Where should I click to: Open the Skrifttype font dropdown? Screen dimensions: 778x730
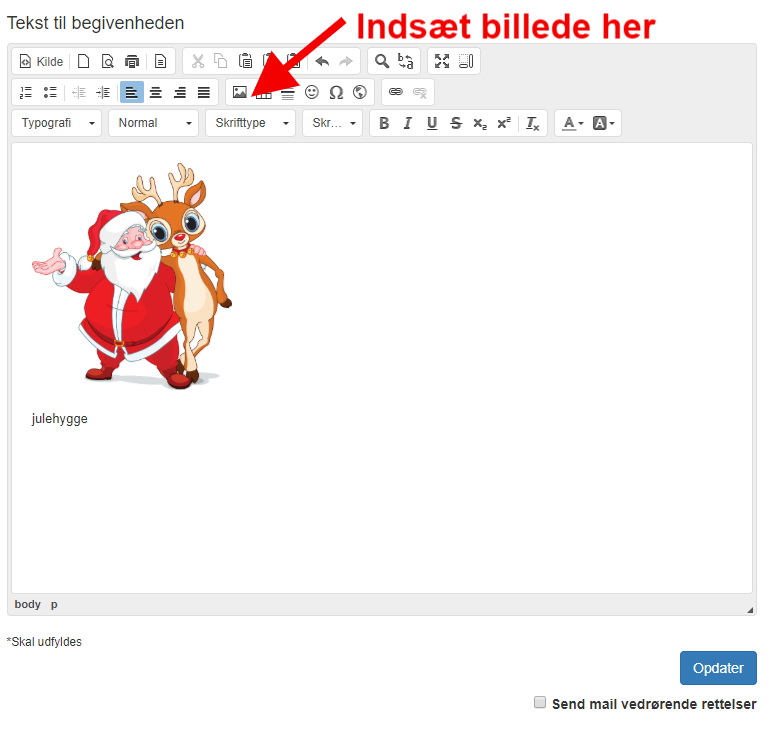coord(251,123)
